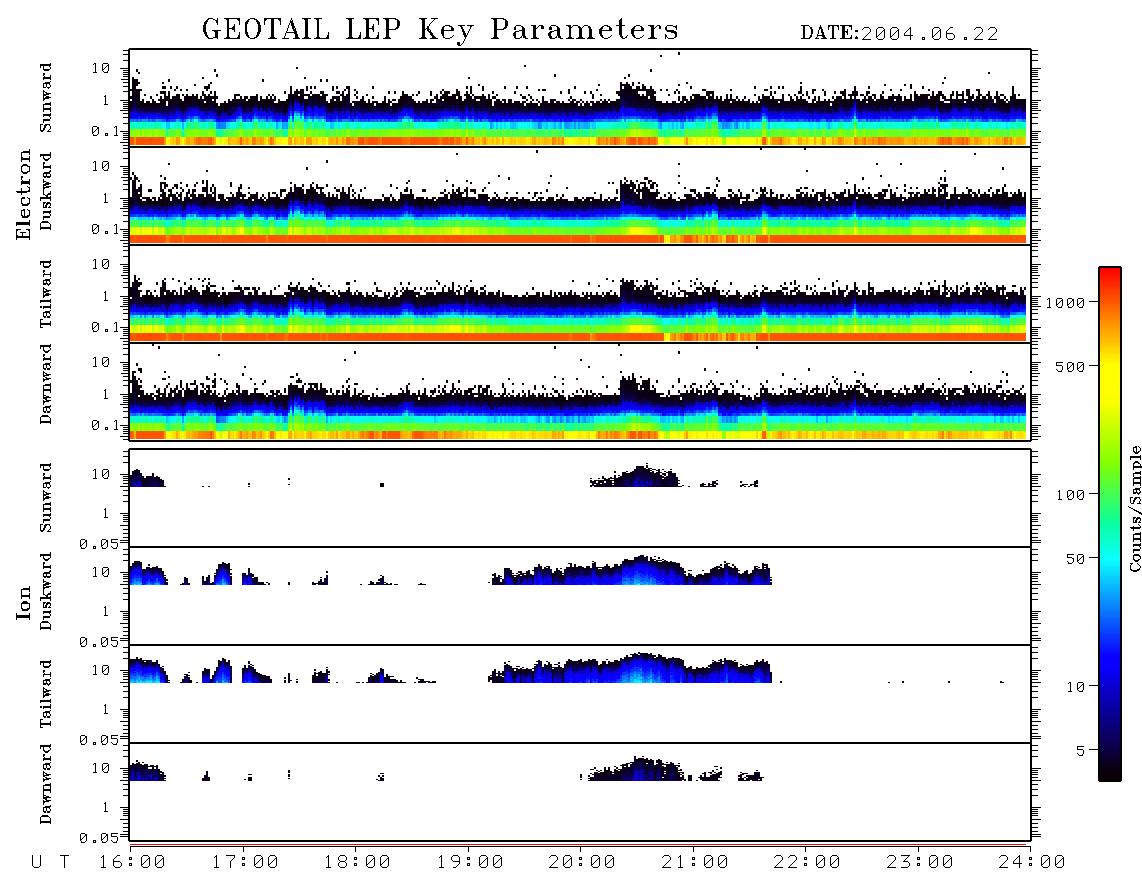Image resolution: width=1142 pixels, height=880 pixels.
Task: Click the 23:00 time tick label
Action: tap(921, 862)
